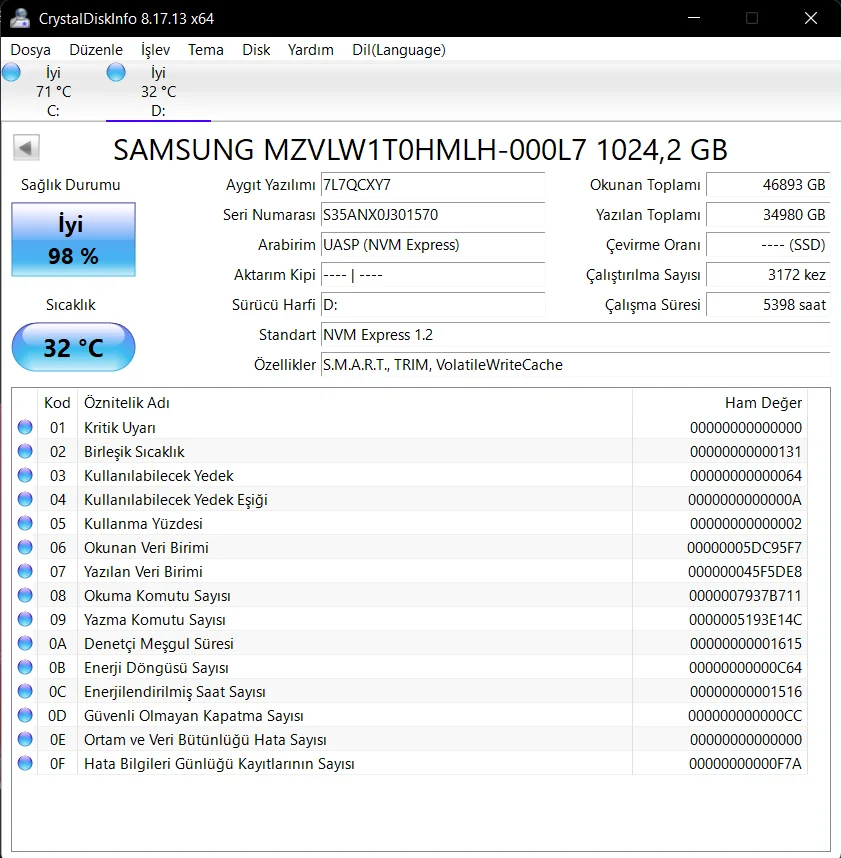Open the Tema menu

[x=206, y=50]
